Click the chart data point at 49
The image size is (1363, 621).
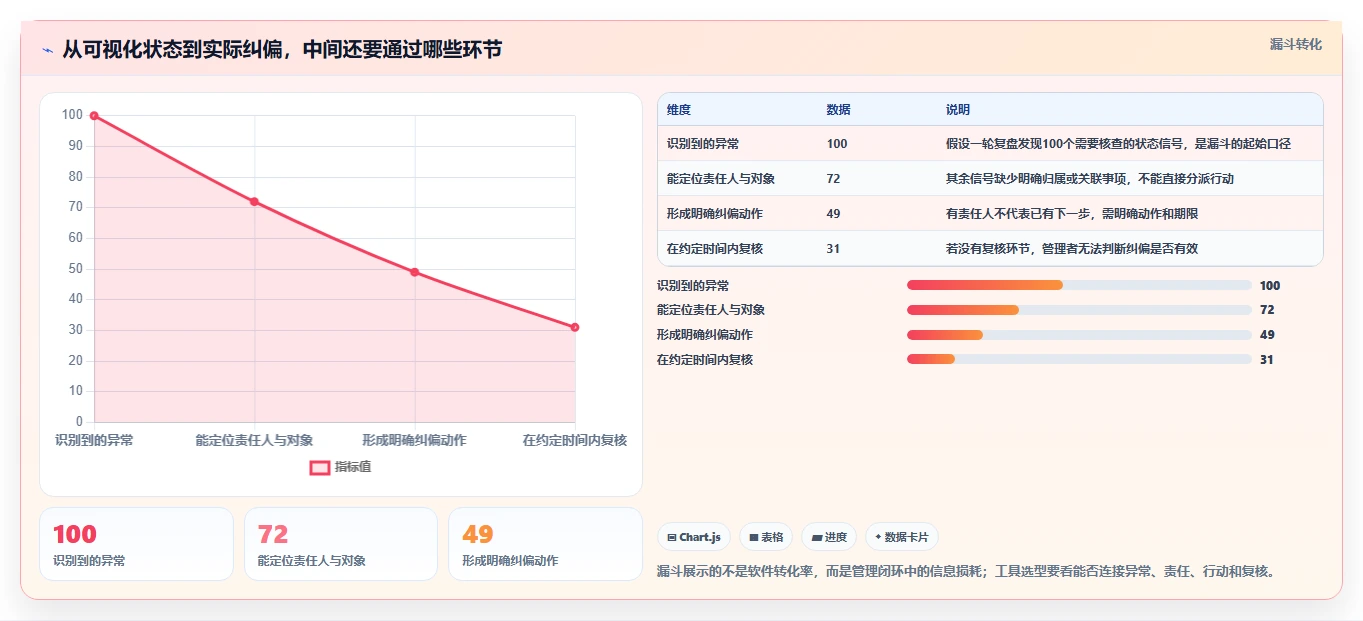pyautogui.click(x=415, y=272)
